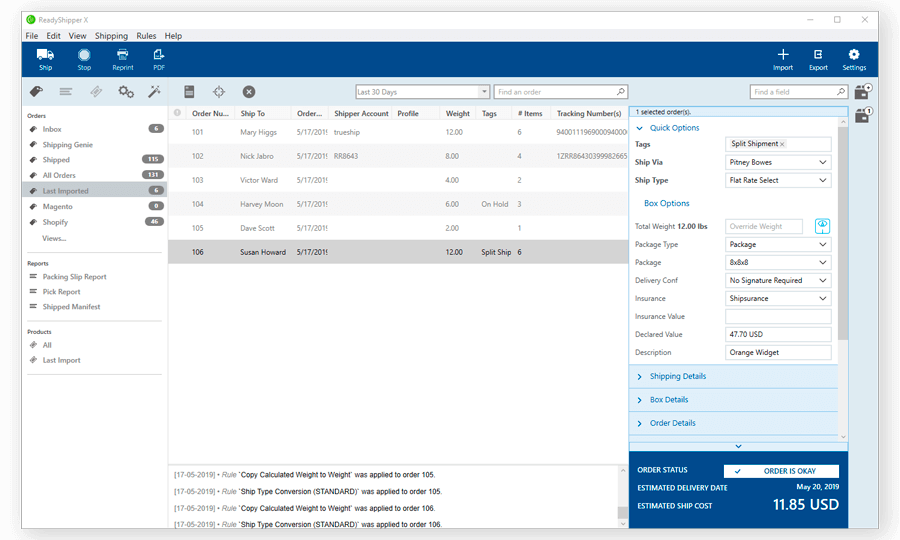Click the search magnifier in Find an order
The height and width of the screenshot is (540, 900).
coord(620,92)
